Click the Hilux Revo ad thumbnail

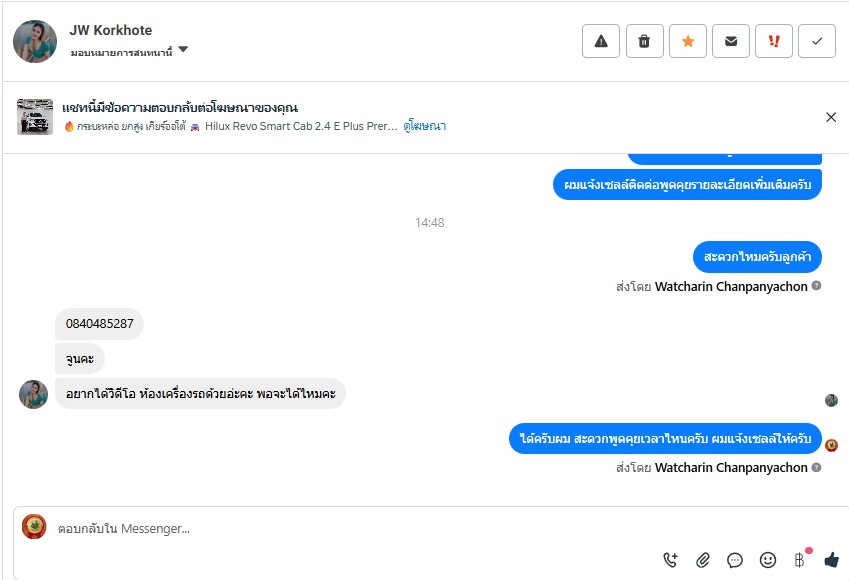tap(35, 117)
